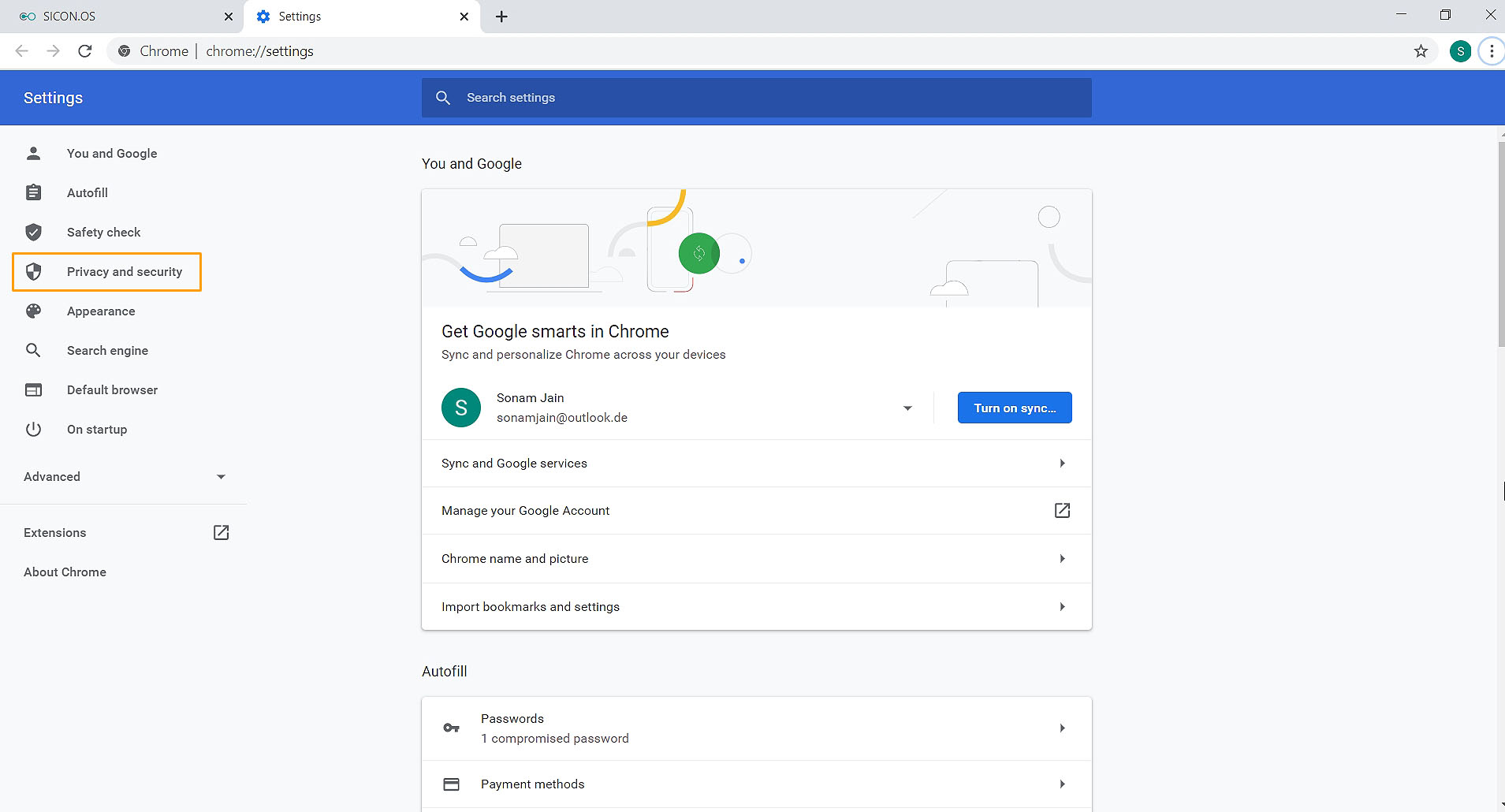The image size is (1505, 812).
Task: Open the About Chrome page
Action: [x=65, y=572]
